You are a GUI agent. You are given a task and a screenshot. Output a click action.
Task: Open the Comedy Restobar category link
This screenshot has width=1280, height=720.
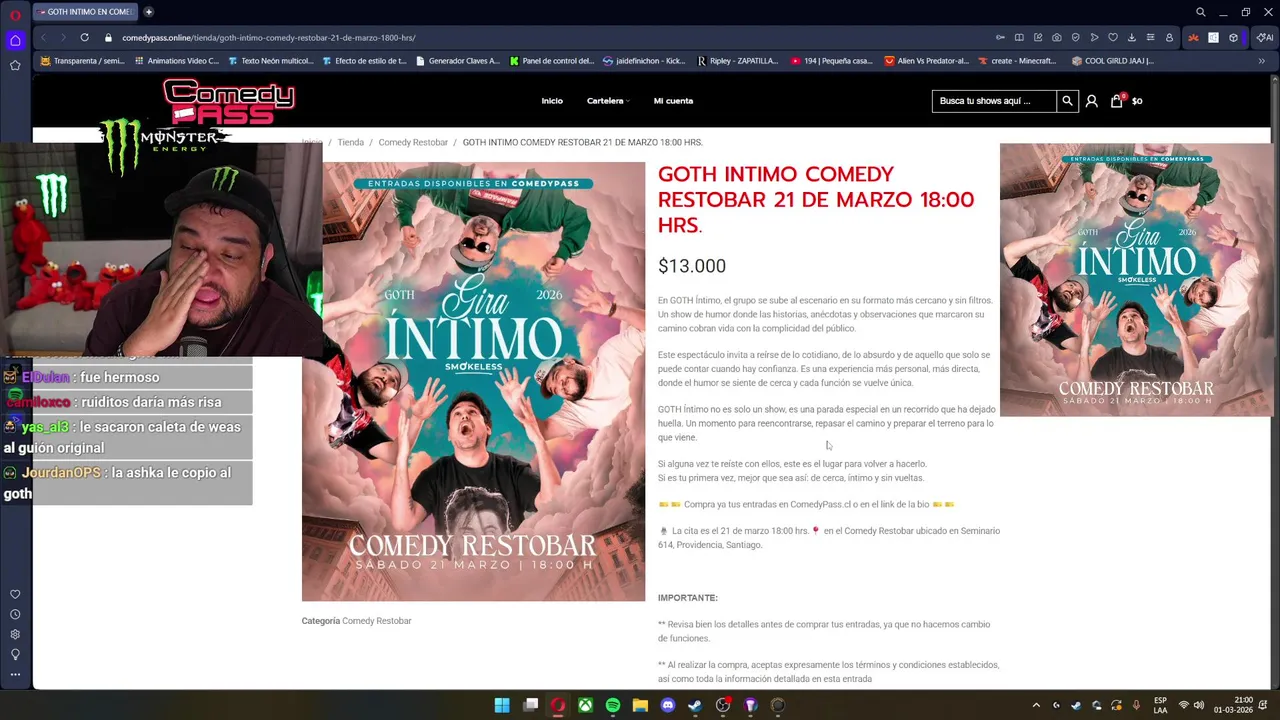(x=377, y=621)
